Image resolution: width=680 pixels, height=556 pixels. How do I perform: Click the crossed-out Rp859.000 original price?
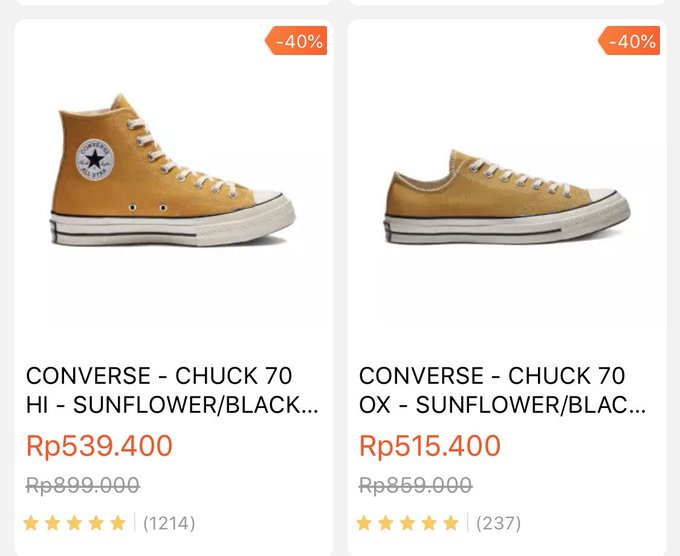tap(415, 486)
